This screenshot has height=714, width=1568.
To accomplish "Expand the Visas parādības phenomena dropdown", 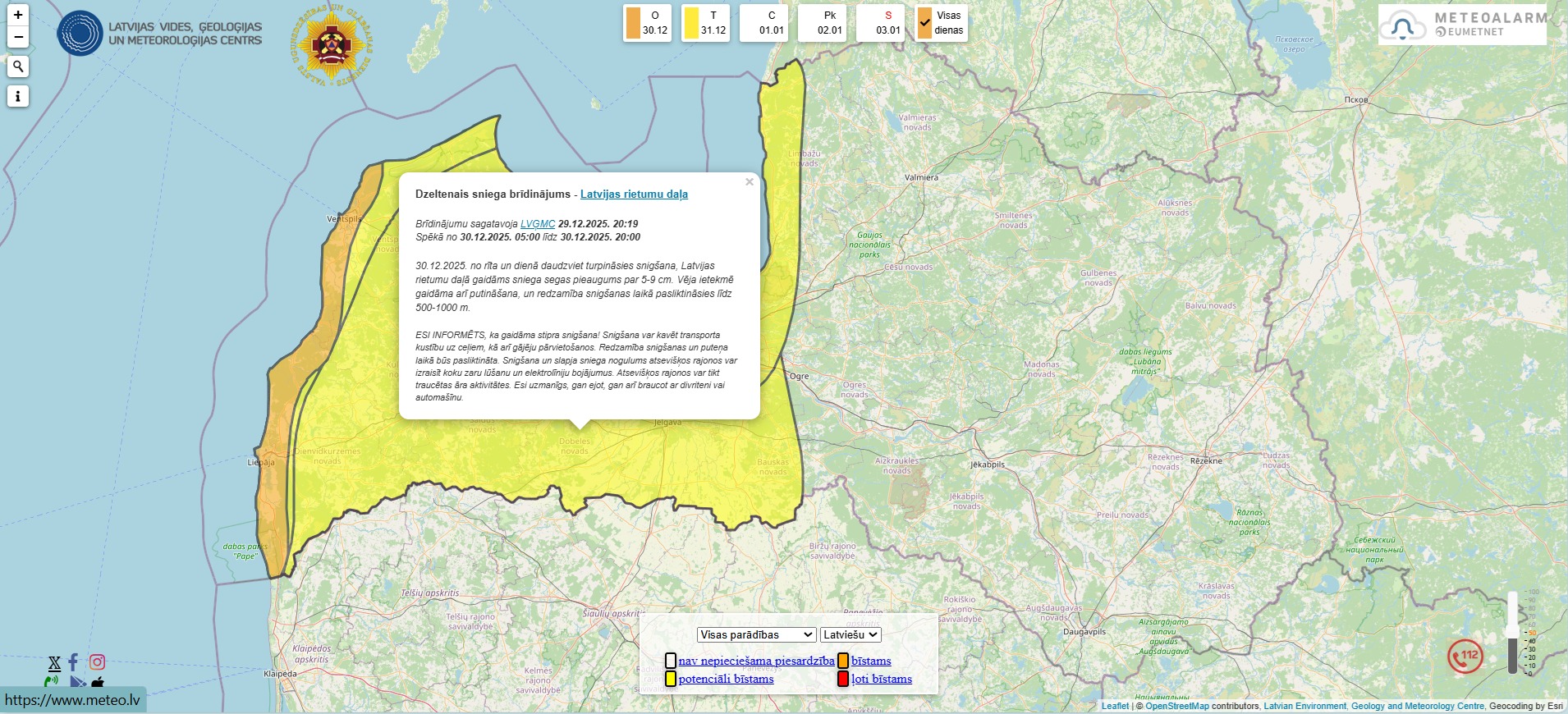I will point(756,634).
